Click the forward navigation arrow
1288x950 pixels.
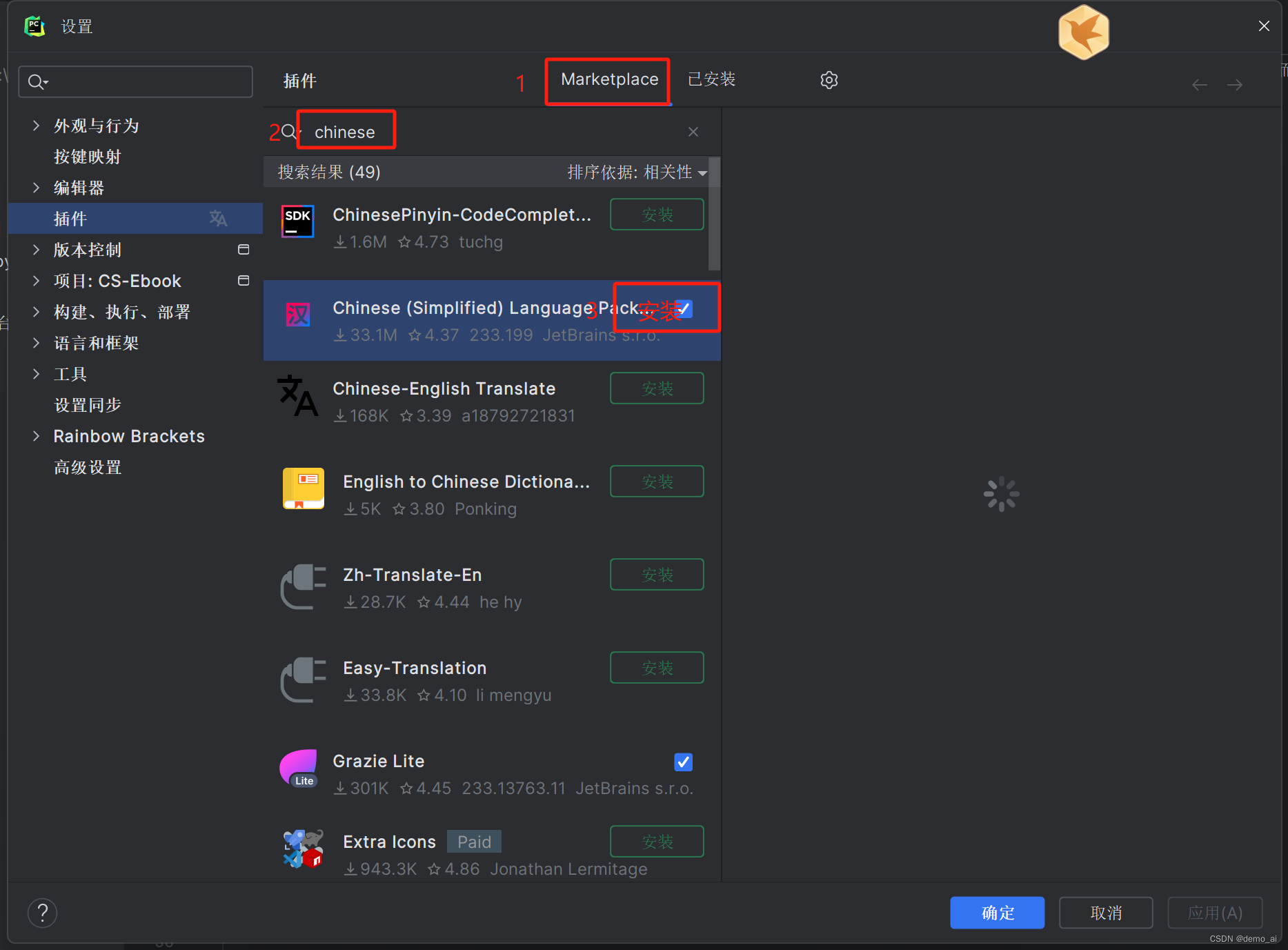[1235, 85]
